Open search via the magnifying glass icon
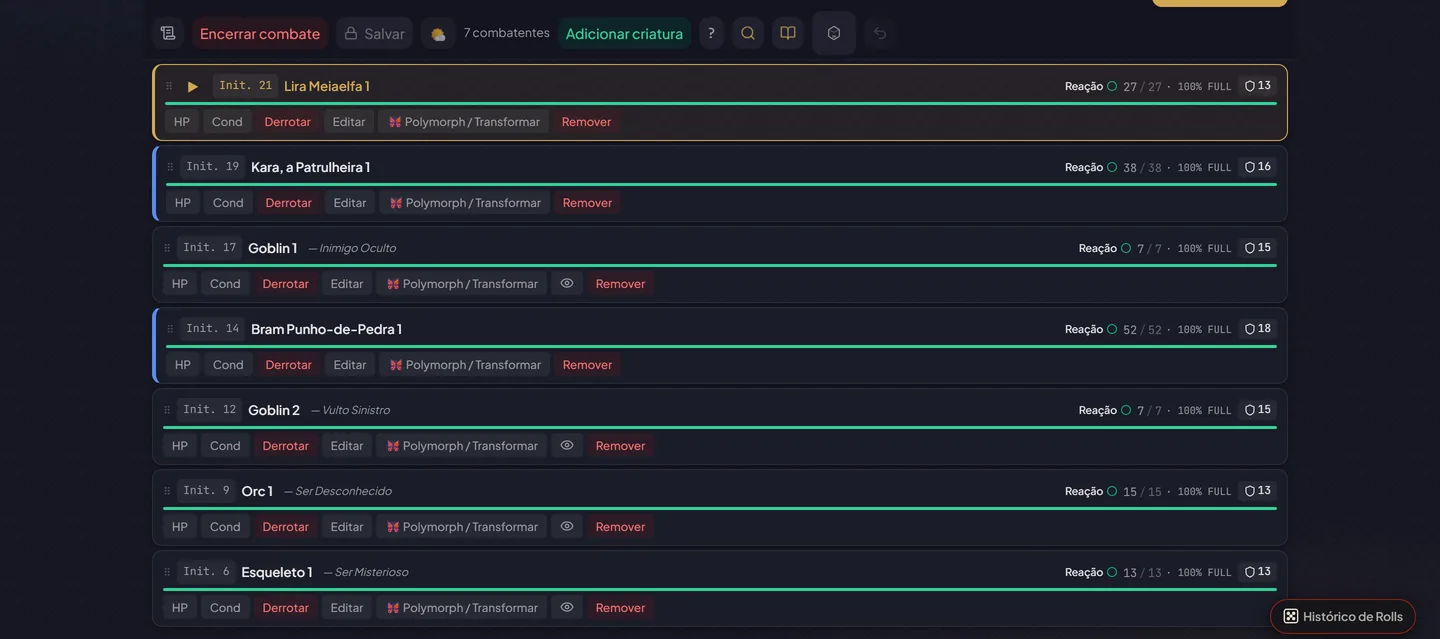This screenshot has height=639, width=1440. [748, 33]
